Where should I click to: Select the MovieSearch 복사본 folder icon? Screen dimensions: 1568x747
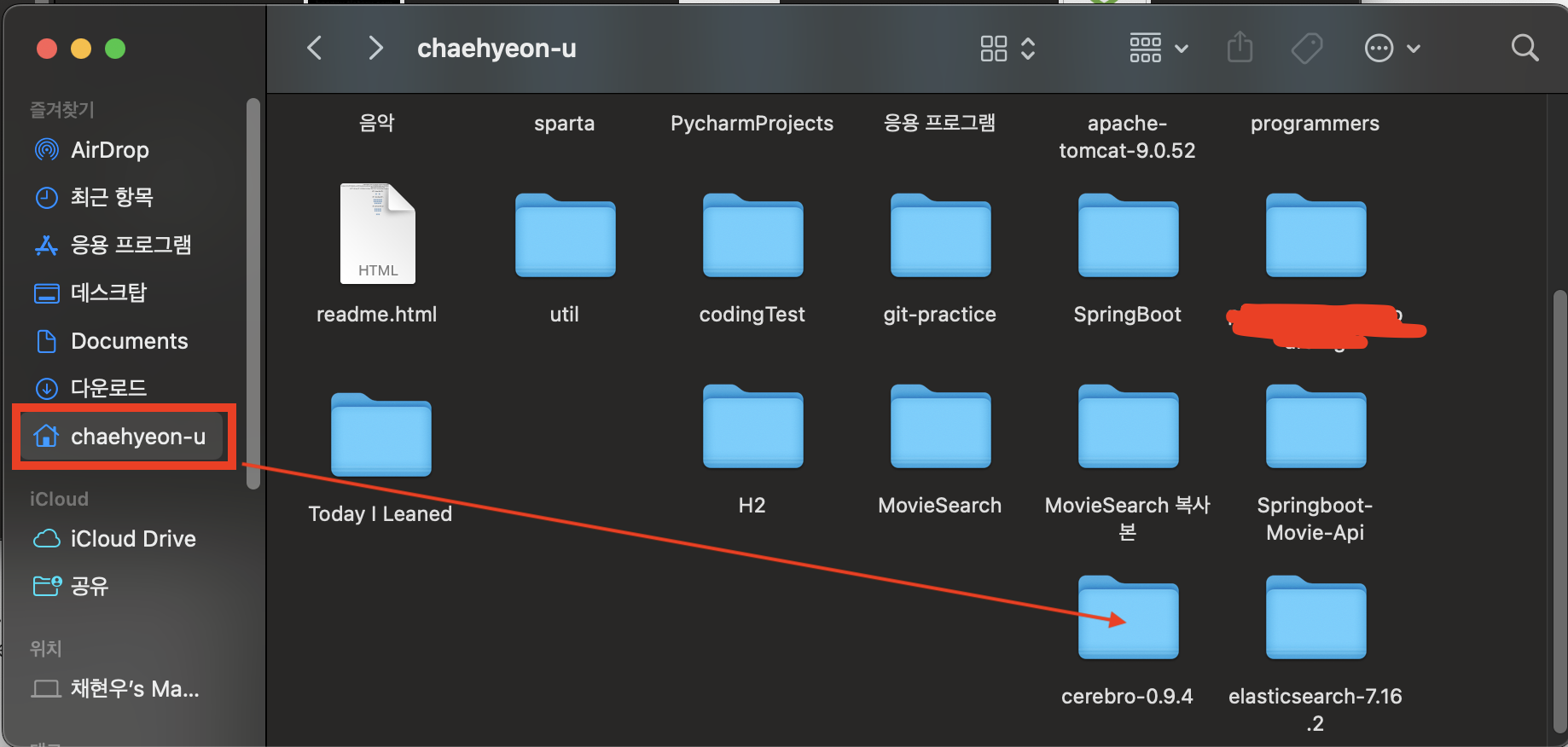tap(1128, 426)
